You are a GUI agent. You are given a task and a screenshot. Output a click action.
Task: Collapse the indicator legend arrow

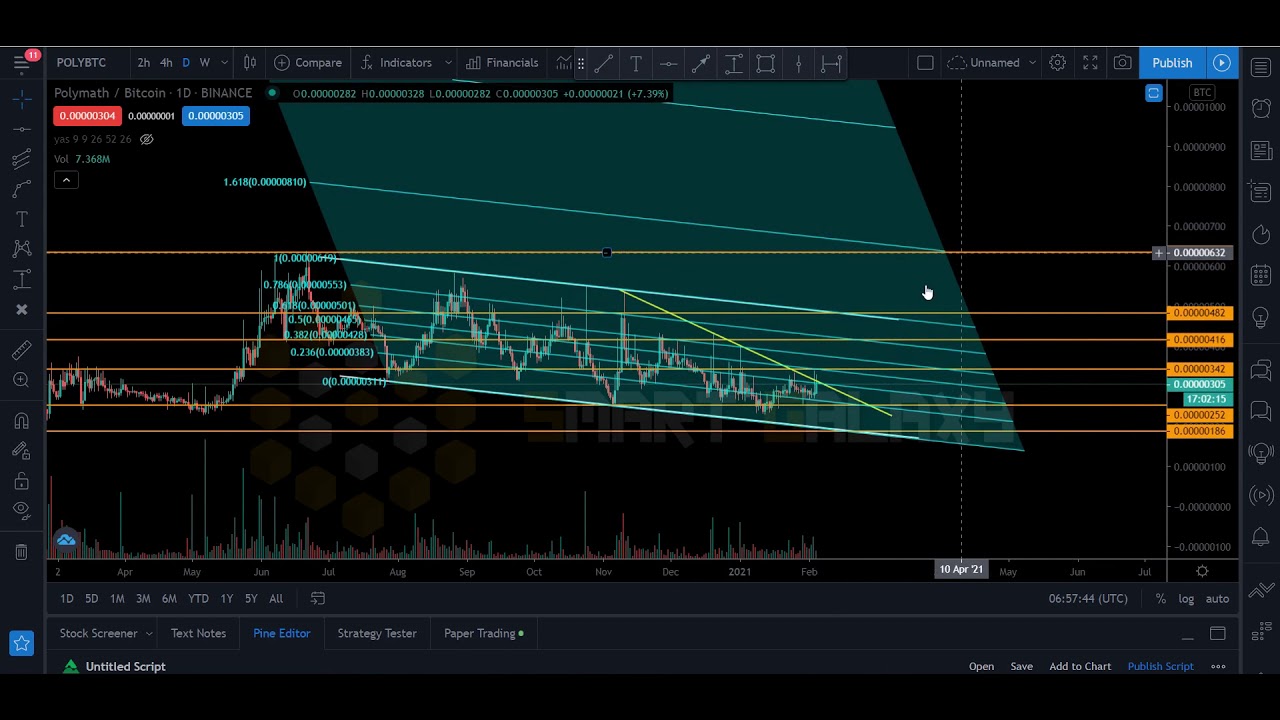click(x=65, y=180)
